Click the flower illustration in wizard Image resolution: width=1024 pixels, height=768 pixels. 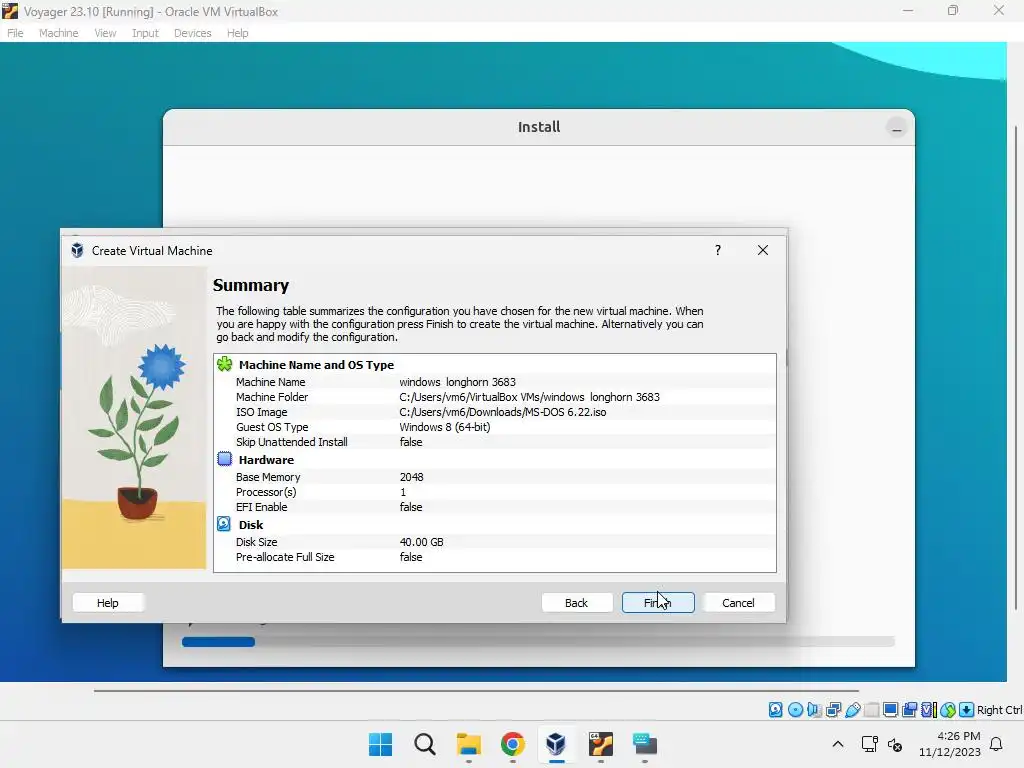(x=134, y=417)
